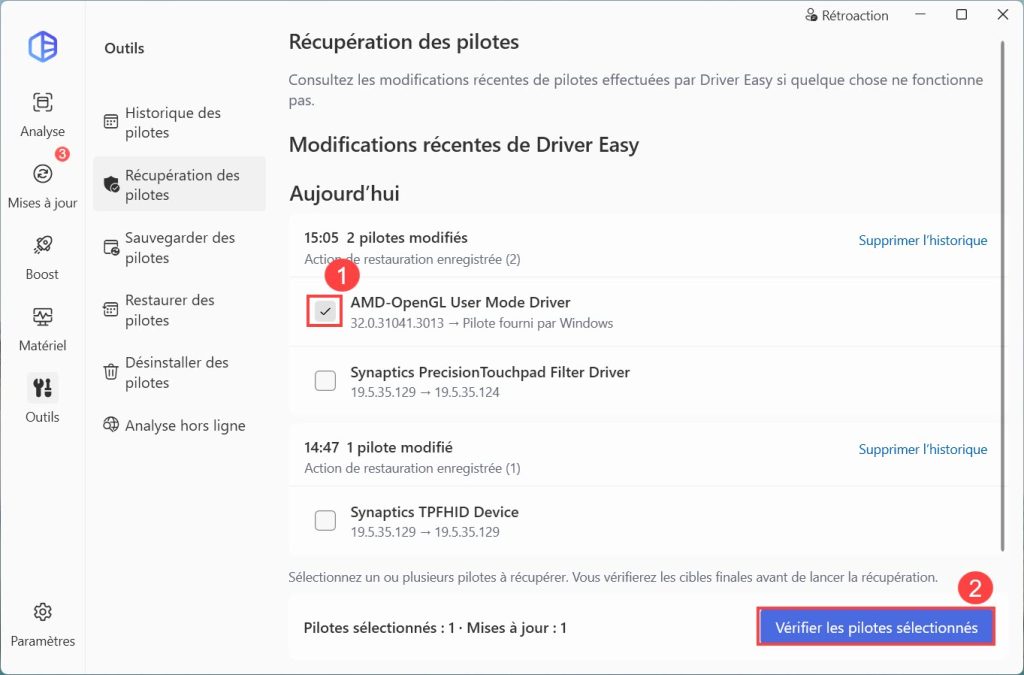Click 'Pilotes sélectionnés : 1' status text

[379, 628]
